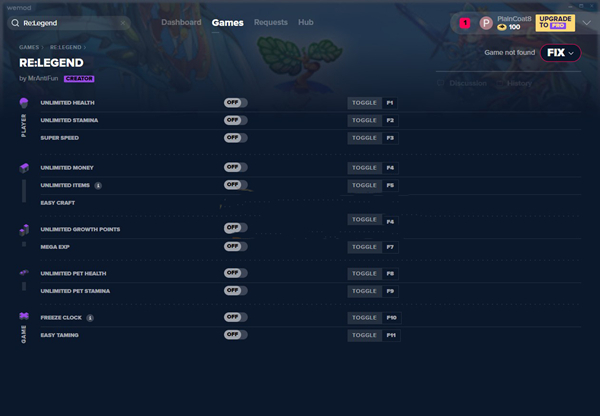
Task: Click info icon beside Unlimited Items
Action: (x=98, y=185)
